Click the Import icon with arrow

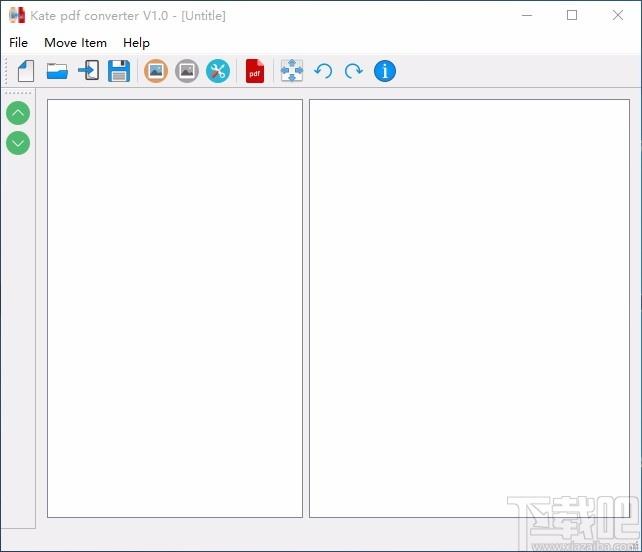point(88,70)
